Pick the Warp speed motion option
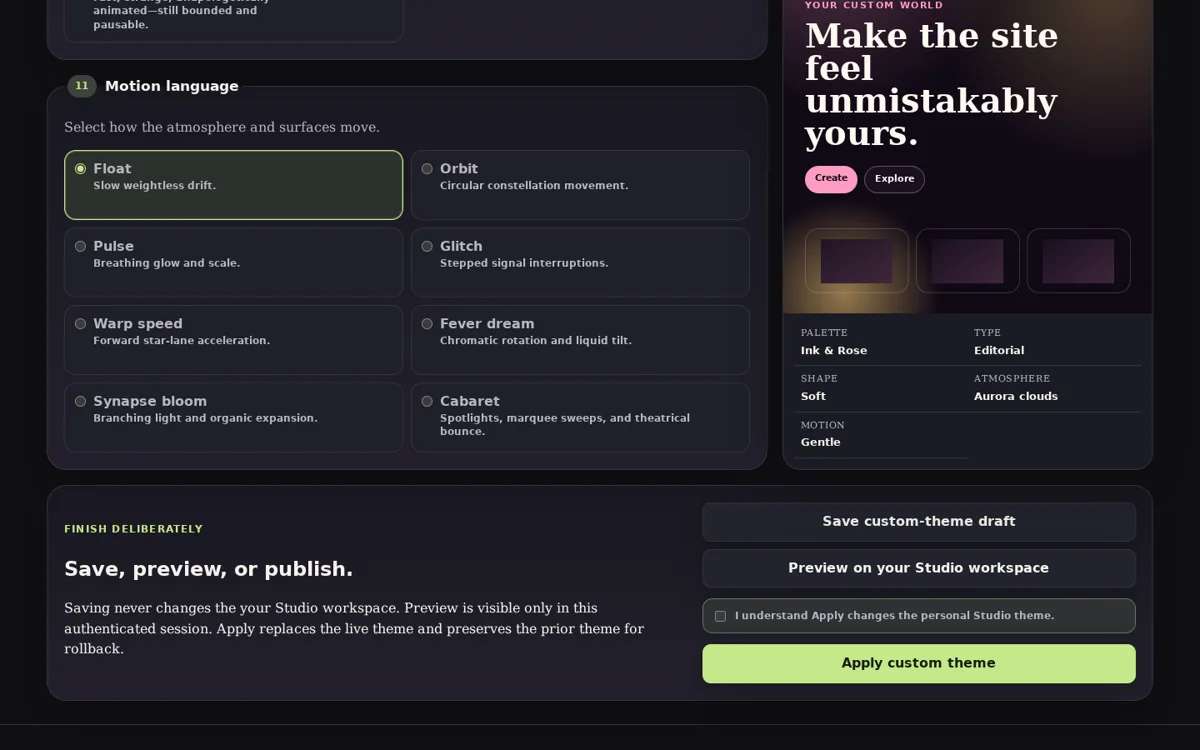The height and width of the screenshot is (750, 1200). [81, 324]
